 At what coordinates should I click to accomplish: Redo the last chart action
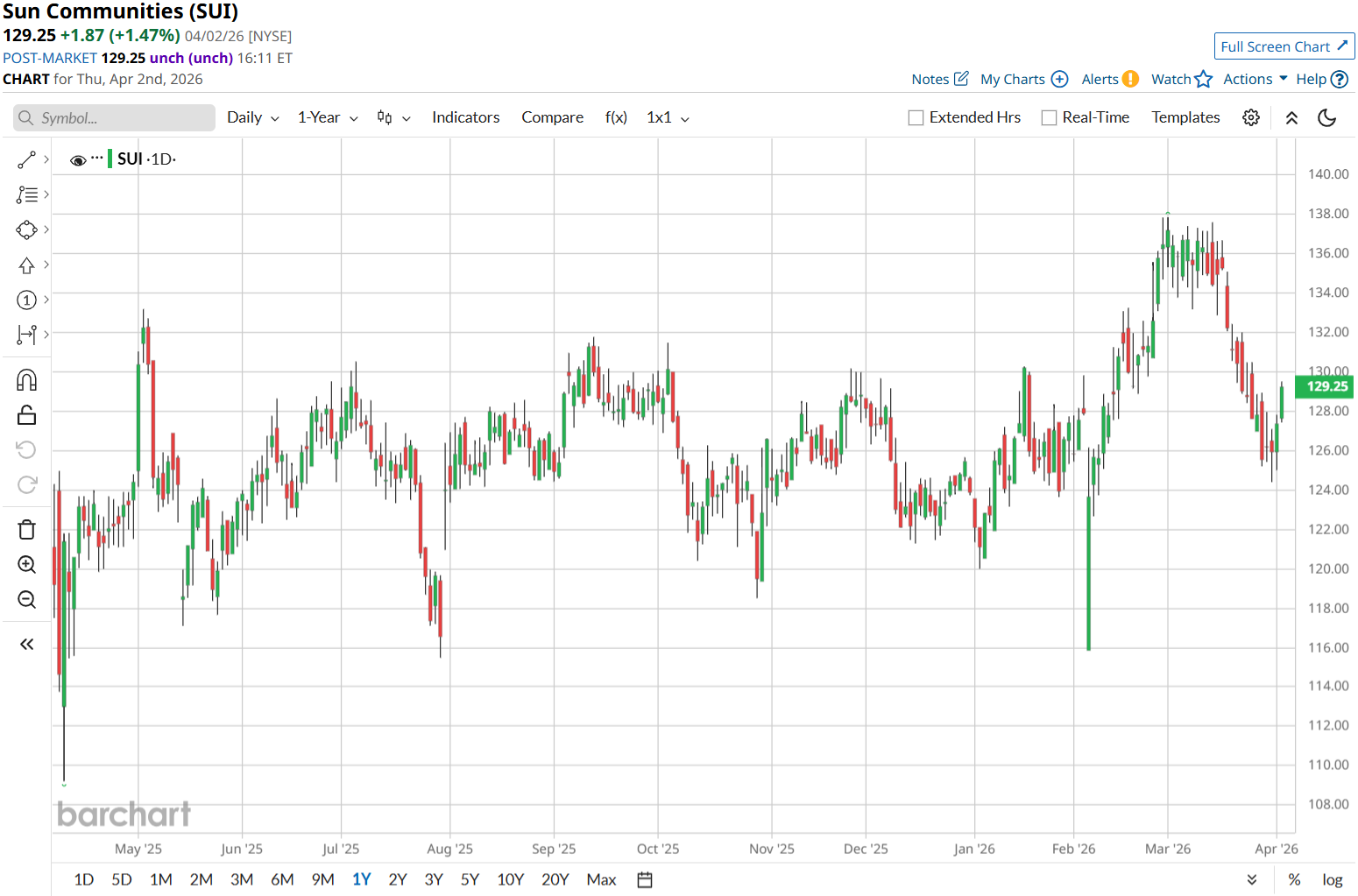click(x=26, y=484)
